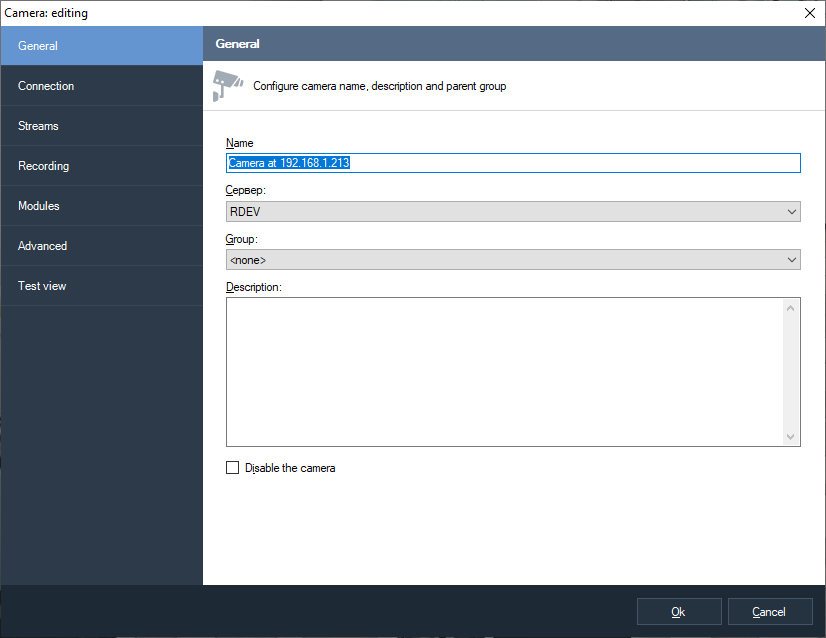
Task: Open the Advanced settings section
Action: pyautogui.click(x=101, y=246)
